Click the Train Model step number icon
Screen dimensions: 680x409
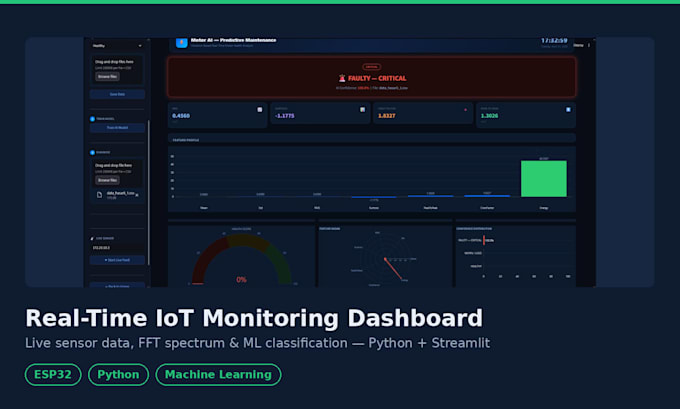coord(92,119)
